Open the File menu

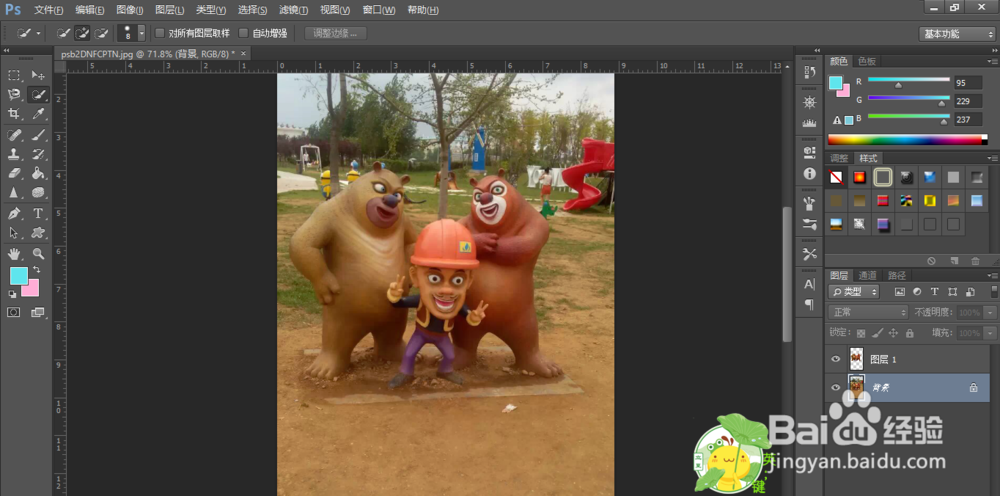(48, 10)
